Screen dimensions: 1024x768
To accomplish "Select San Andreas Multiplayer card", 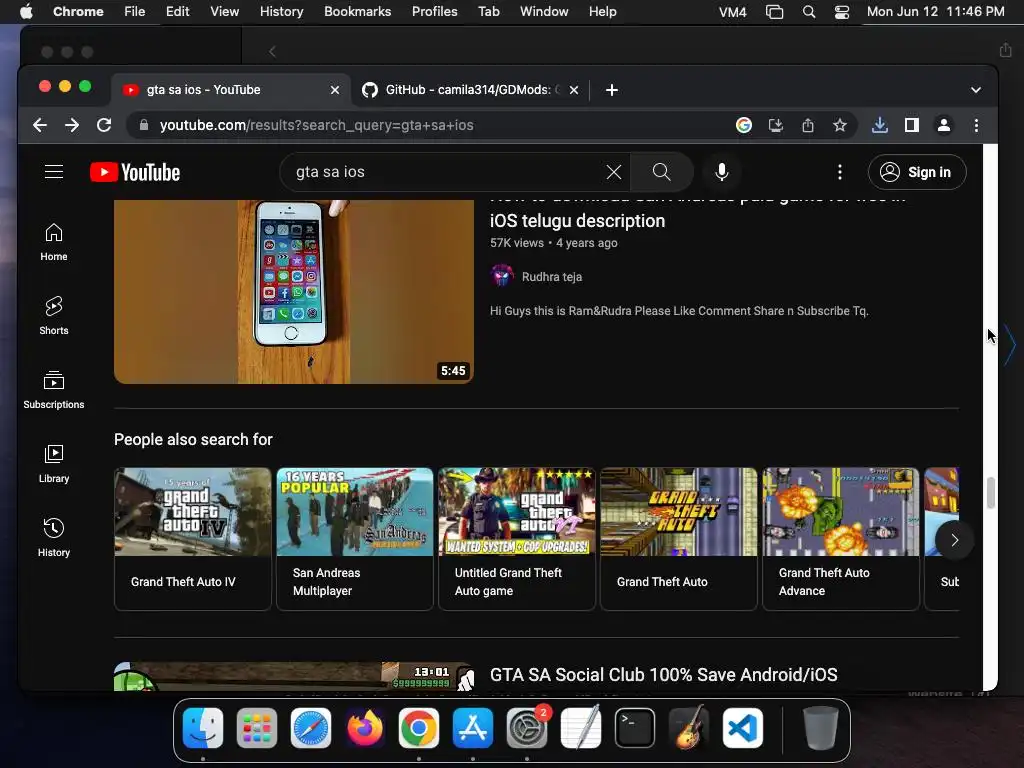I will tap(355, 539).
